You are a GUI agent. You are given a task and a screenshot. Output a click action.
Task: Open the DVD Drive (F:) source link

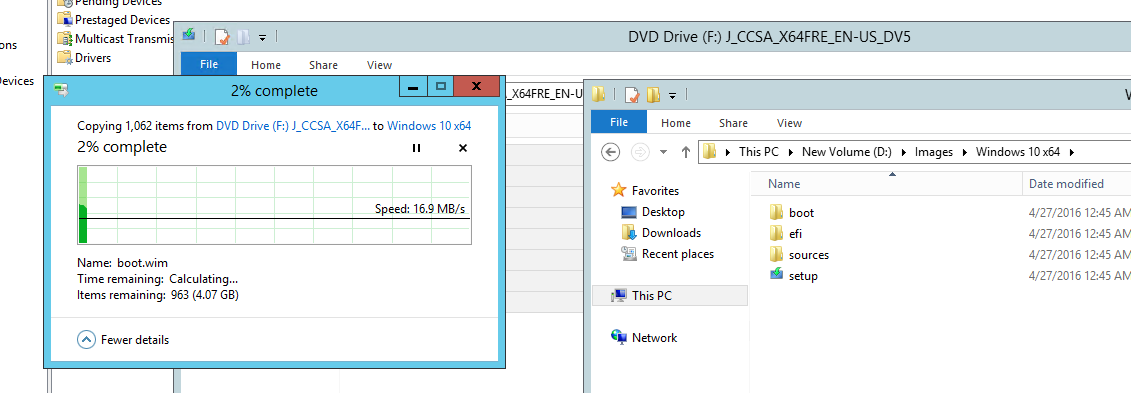pyautogui.click(x=293, y=125)
